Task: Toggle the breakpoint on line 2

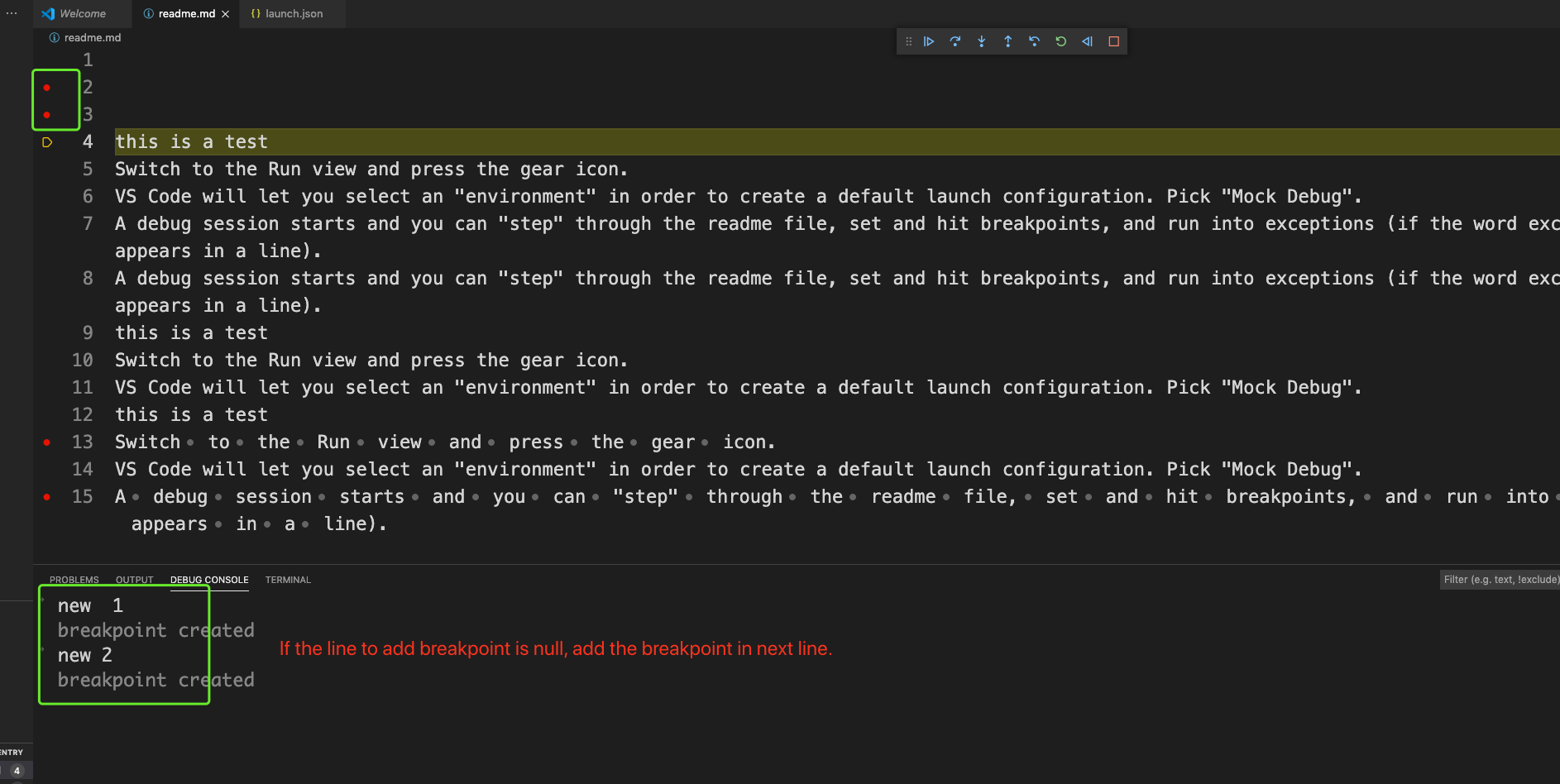Action: coord(46,86)
